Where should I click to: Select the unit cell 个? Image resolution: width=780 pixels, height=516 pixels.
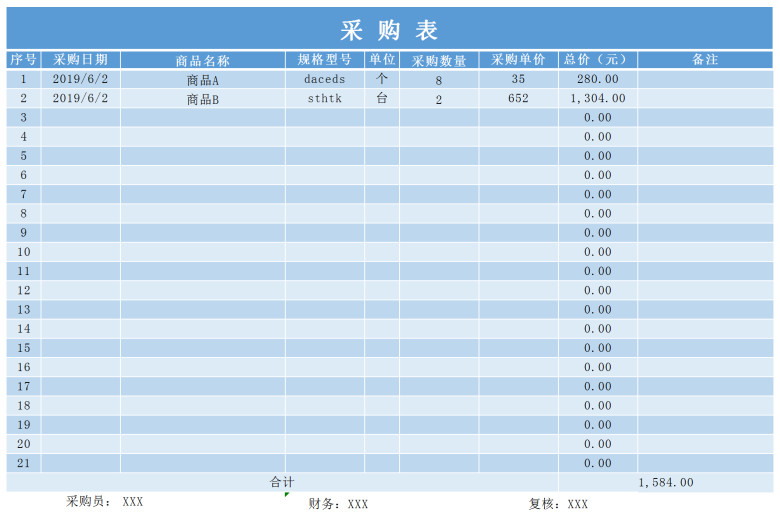tap(382, 79)
